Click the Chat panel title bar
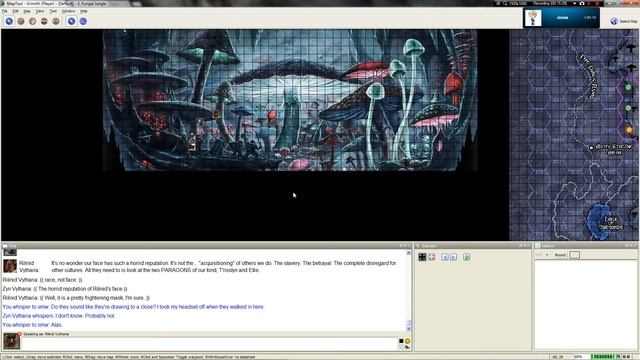This screenshot has width=640, height=360. (206, 246)
